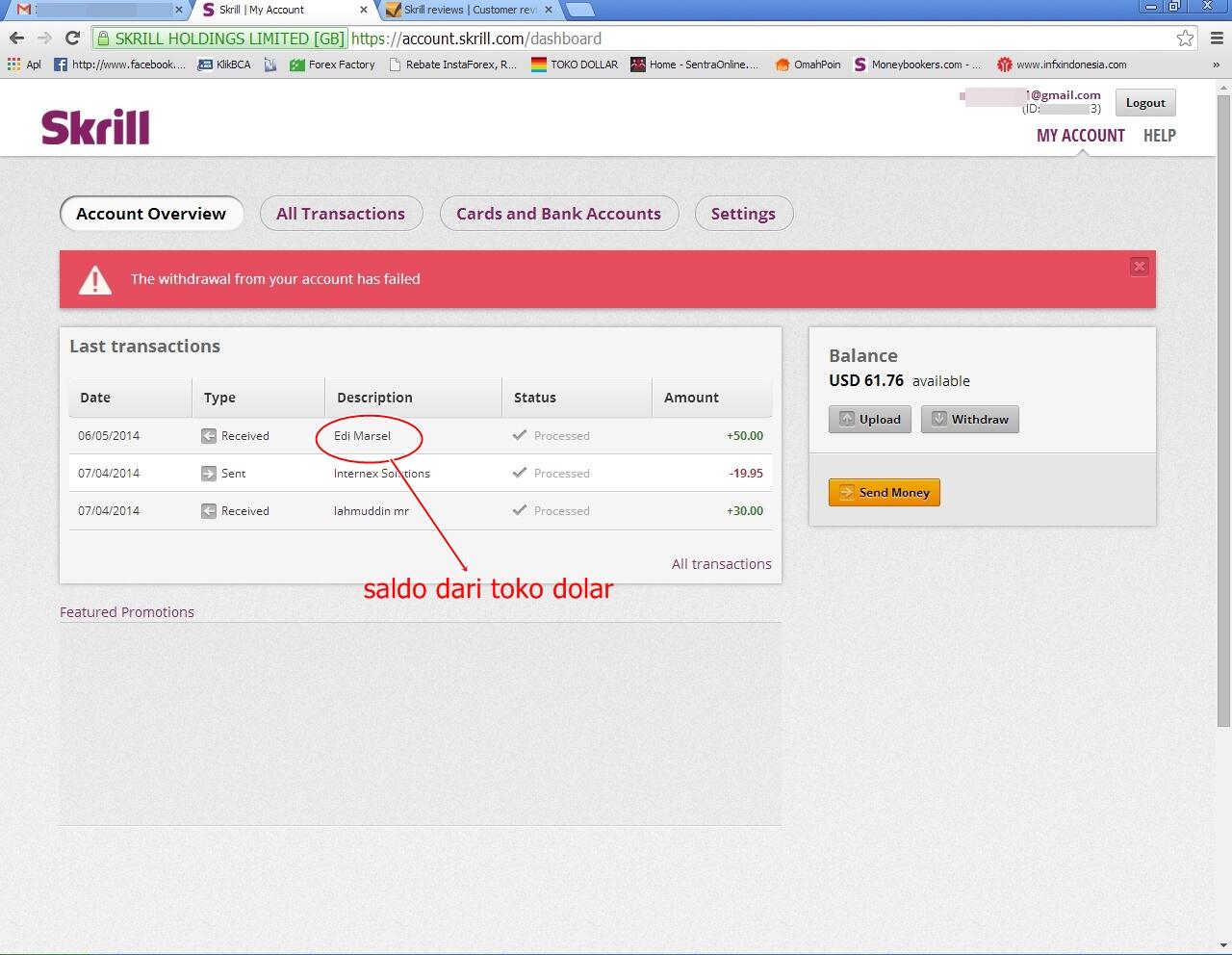Open the OmahPoin bookmark

(x=807, y=65)
